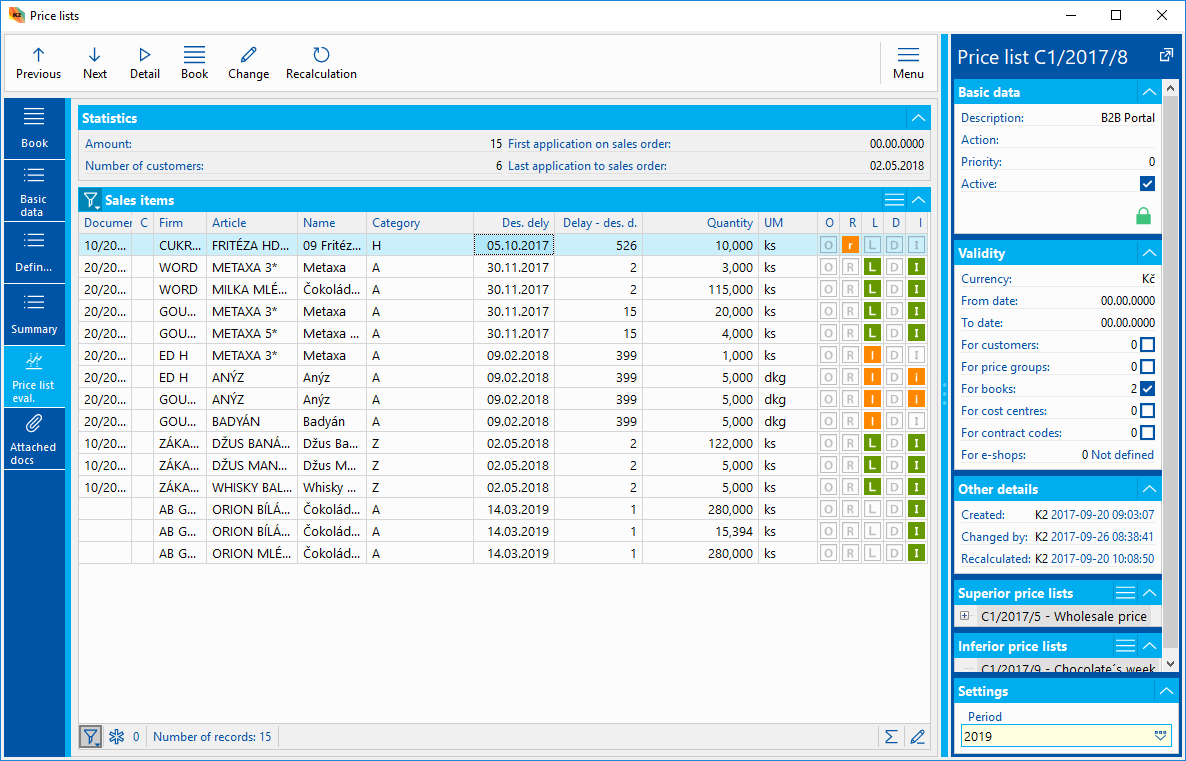Collapse the Settings section
This screenshot has height=761, width=1186.
[x=1166, y=691]
